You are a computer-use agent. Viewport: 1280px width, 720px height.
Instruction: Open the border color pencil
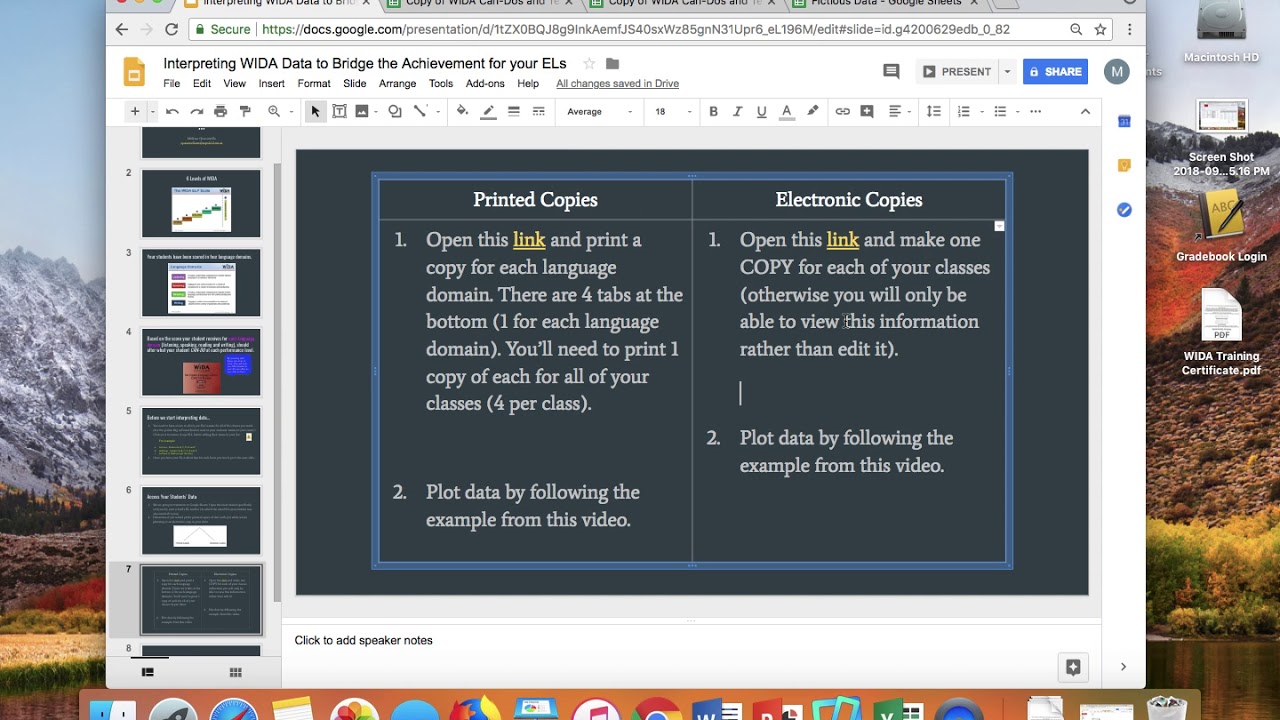pos(488,111)
